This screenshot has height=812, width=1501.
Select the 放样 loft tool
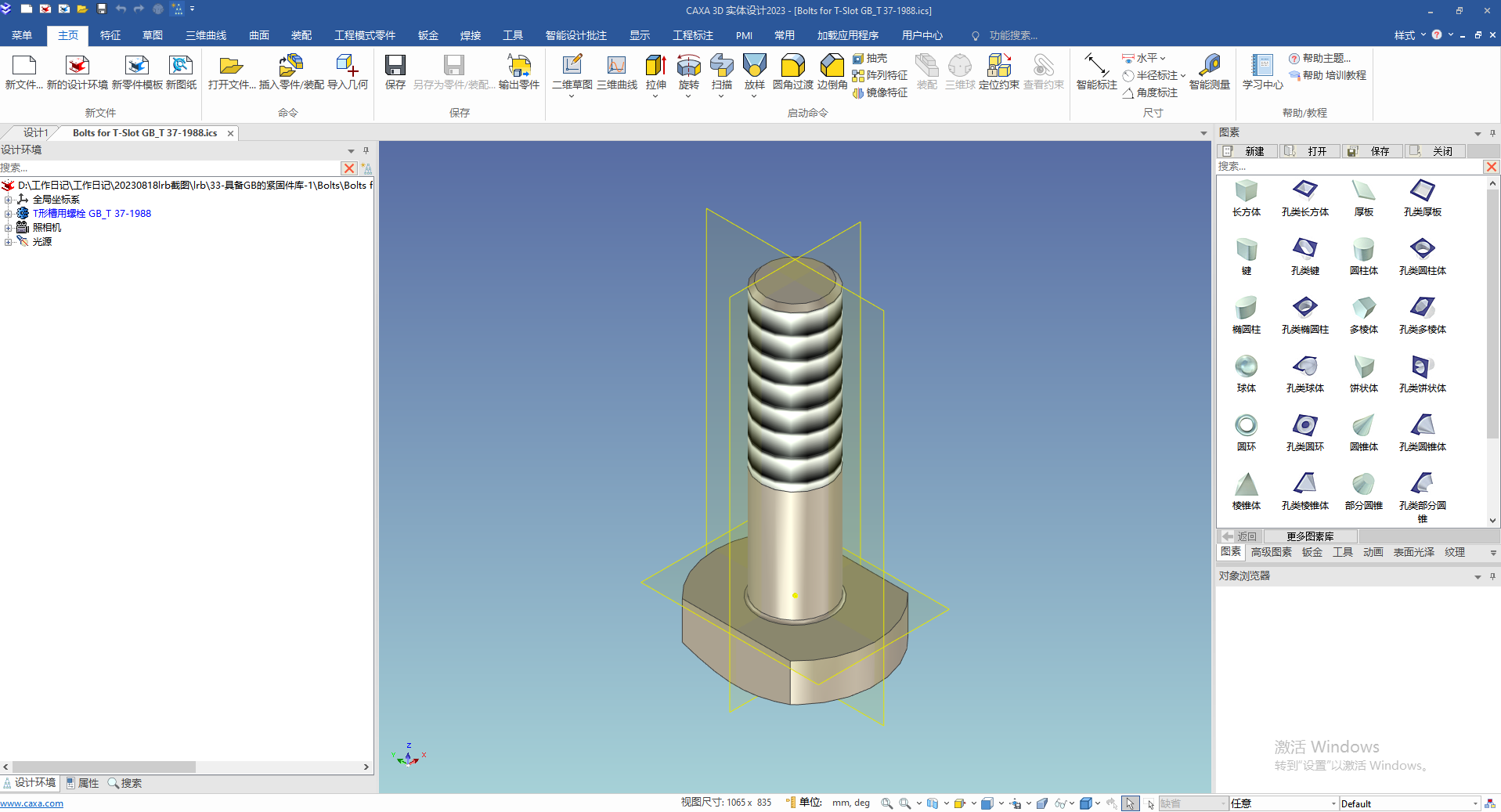(755, 72)
